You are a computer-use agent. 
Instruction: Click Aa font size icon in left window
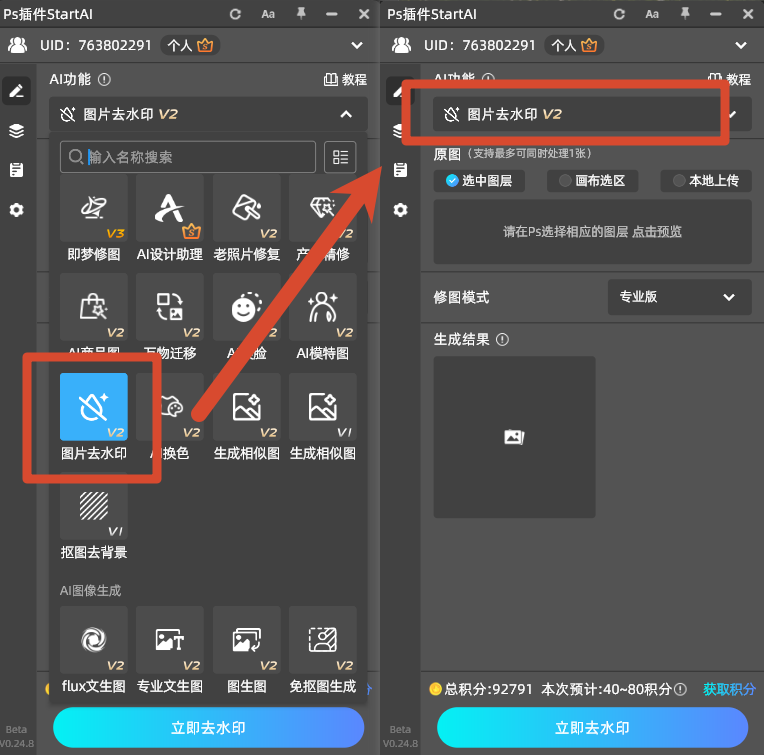(x=268, y=14)
